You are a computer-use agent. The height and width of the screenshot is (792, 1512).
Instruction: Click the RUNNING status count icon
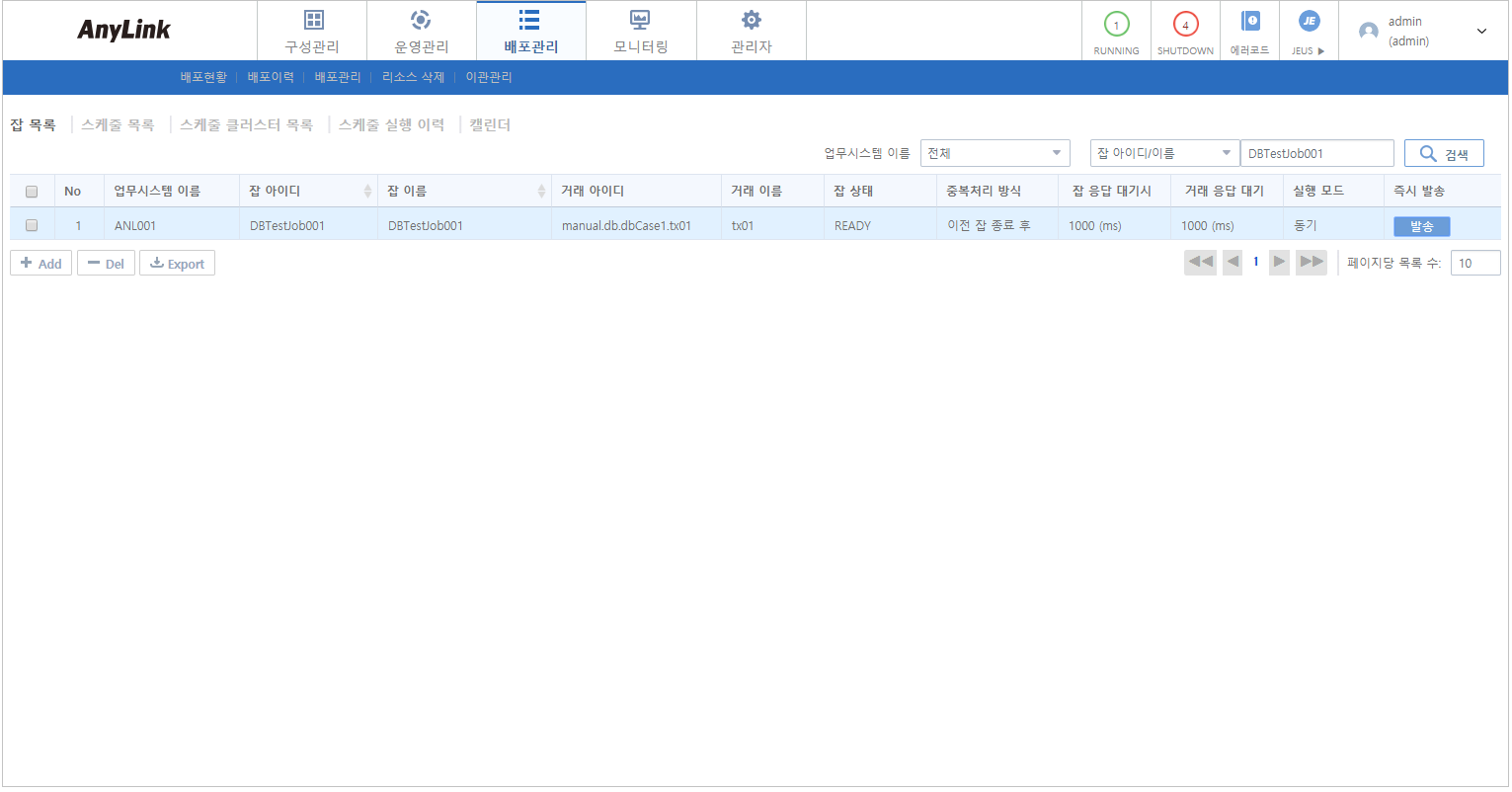(1116, 25)
